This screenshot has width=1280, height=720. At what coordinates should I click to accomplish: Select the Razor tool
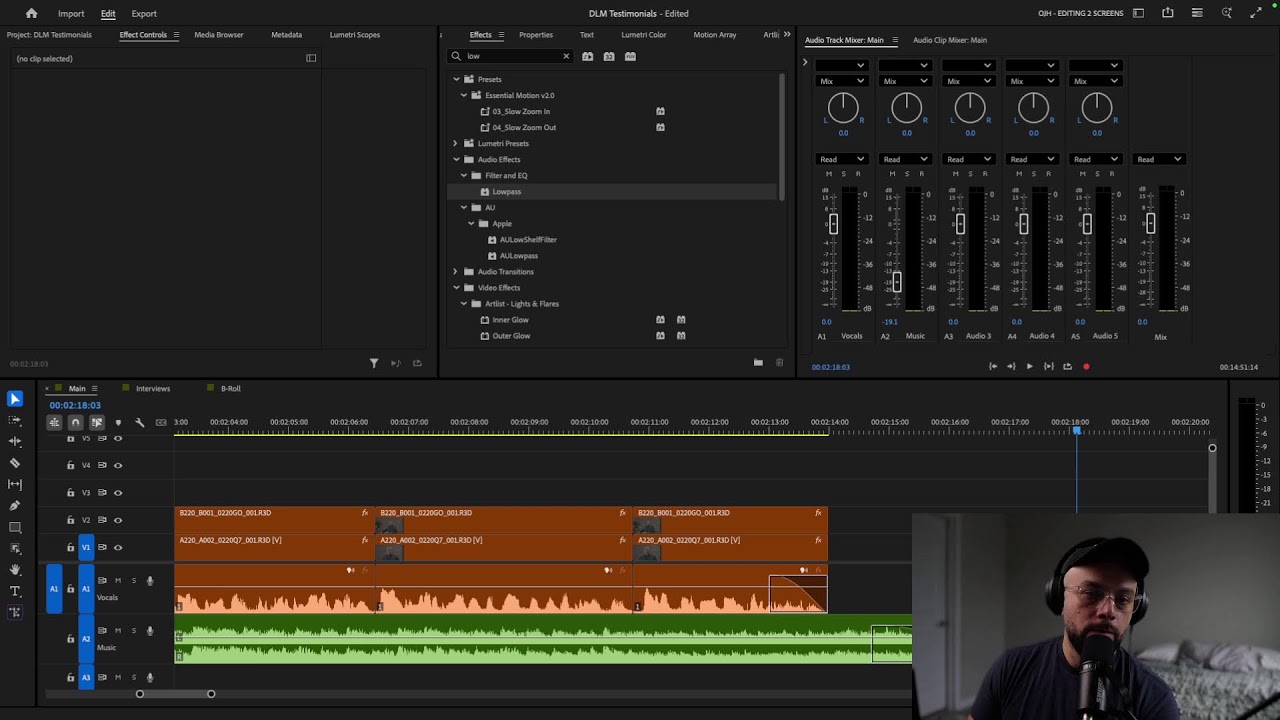pyautogui.click(x=15, y=463)
